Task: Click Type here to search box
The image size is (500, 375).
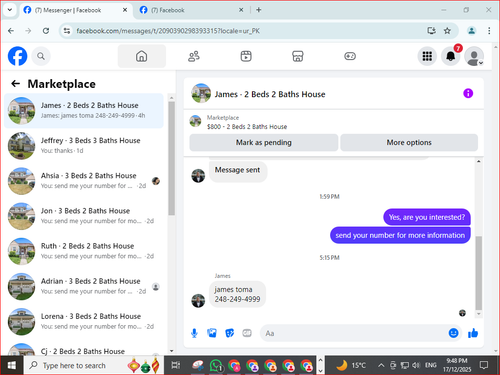Action: point(93,366)
